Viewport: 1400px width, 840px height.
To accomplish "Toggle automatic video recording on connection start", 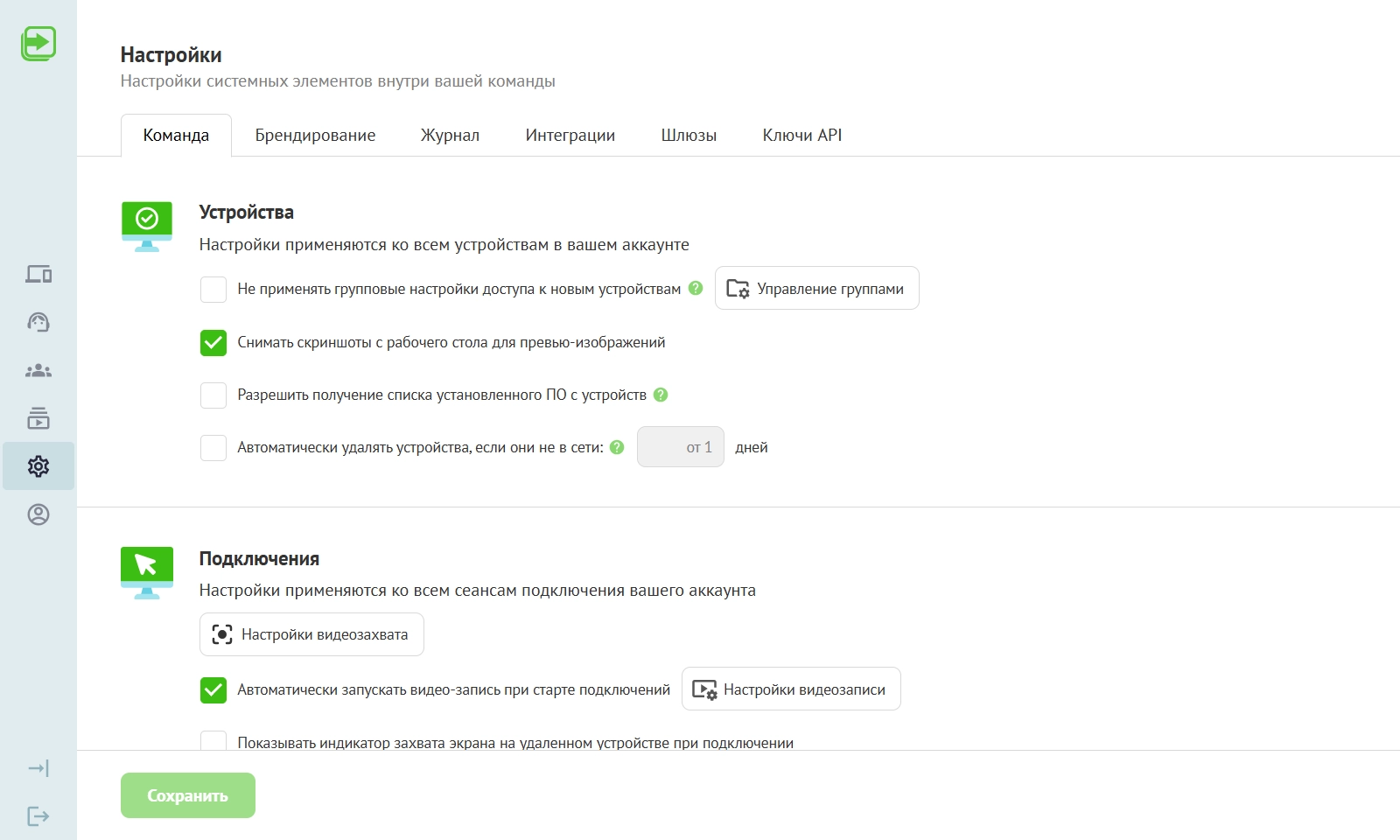I will pos(213,690).
